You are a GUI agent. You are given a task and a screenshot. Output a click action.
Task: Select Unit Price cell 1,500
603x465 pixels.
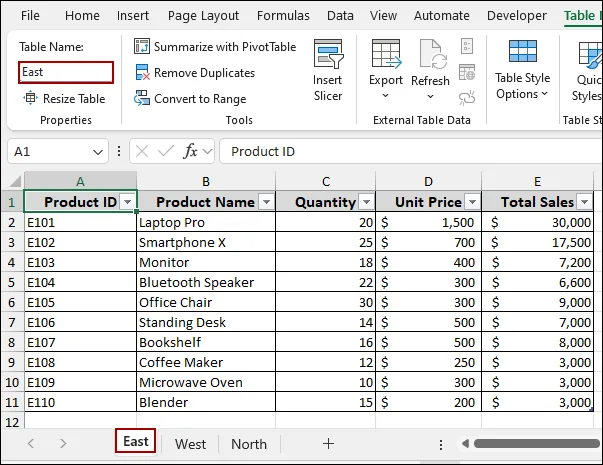click(x=428, y=222)
